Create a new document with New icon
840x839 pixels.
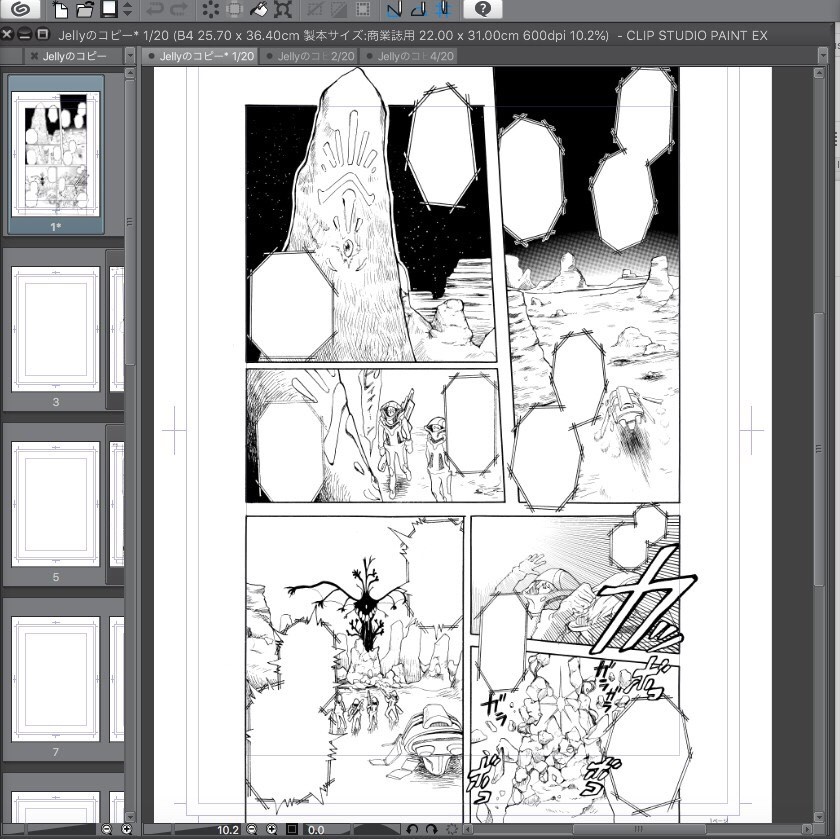(x=61, y=10)
